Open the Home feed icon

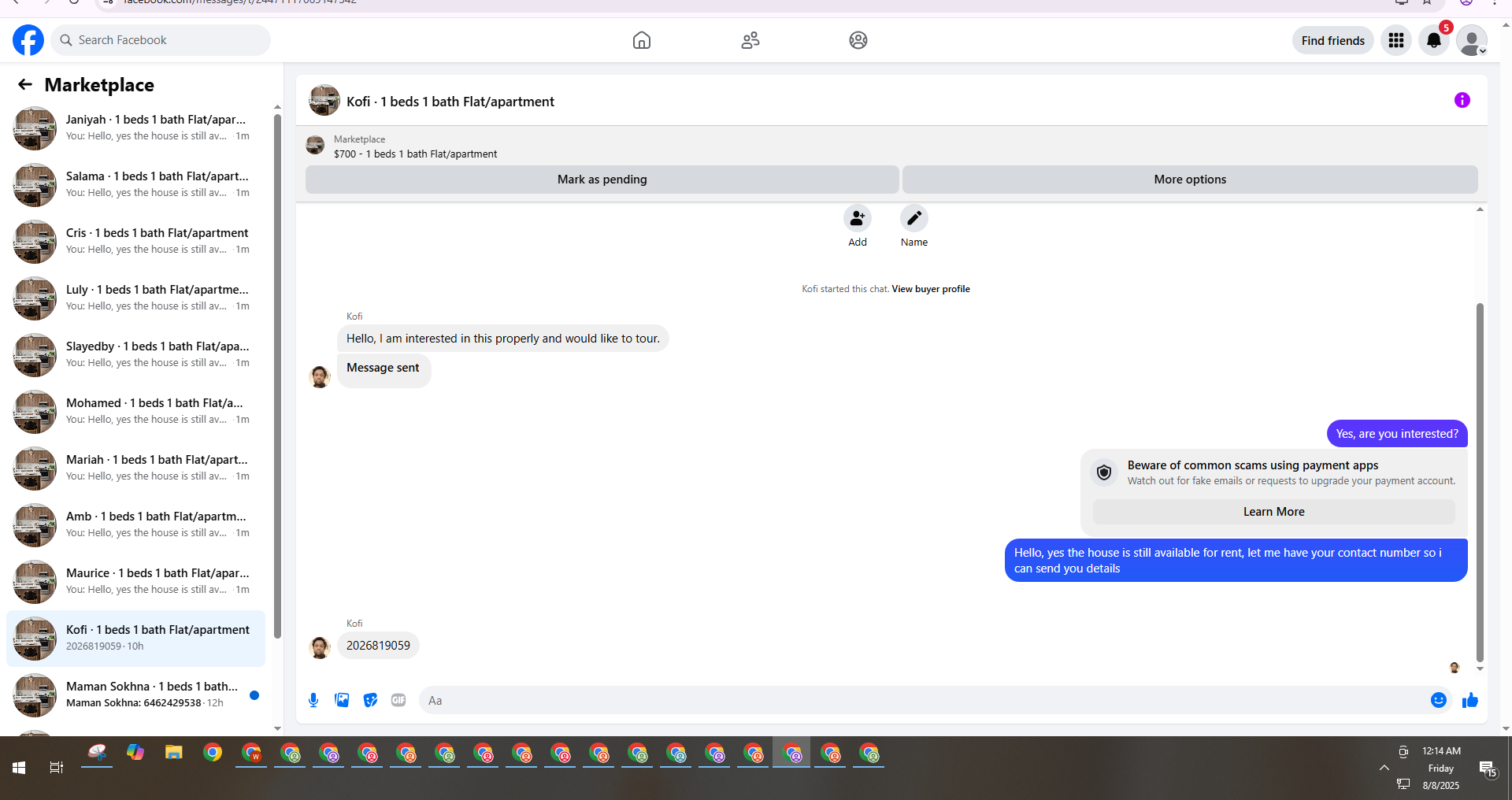(642, 40)
